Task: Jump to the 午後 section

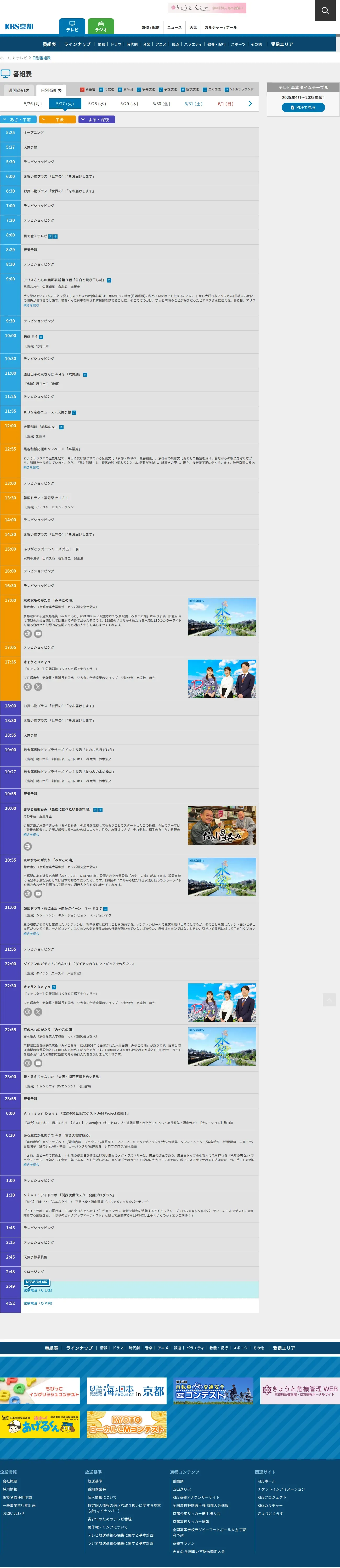Action: [x=57, y=119]
